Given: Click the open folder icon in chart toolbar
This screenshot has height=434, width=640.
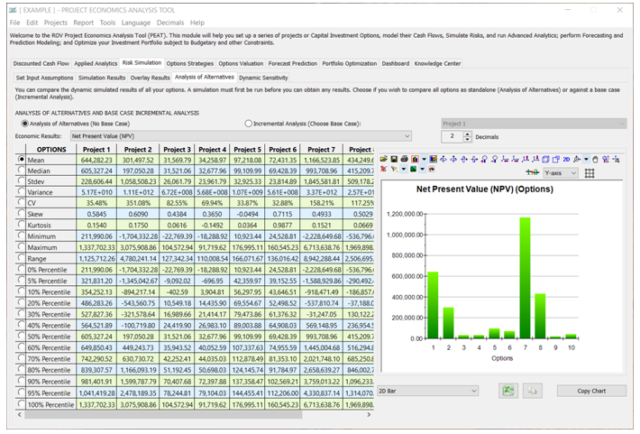Looking at the screenshot, I should click(x=384, y=159).
